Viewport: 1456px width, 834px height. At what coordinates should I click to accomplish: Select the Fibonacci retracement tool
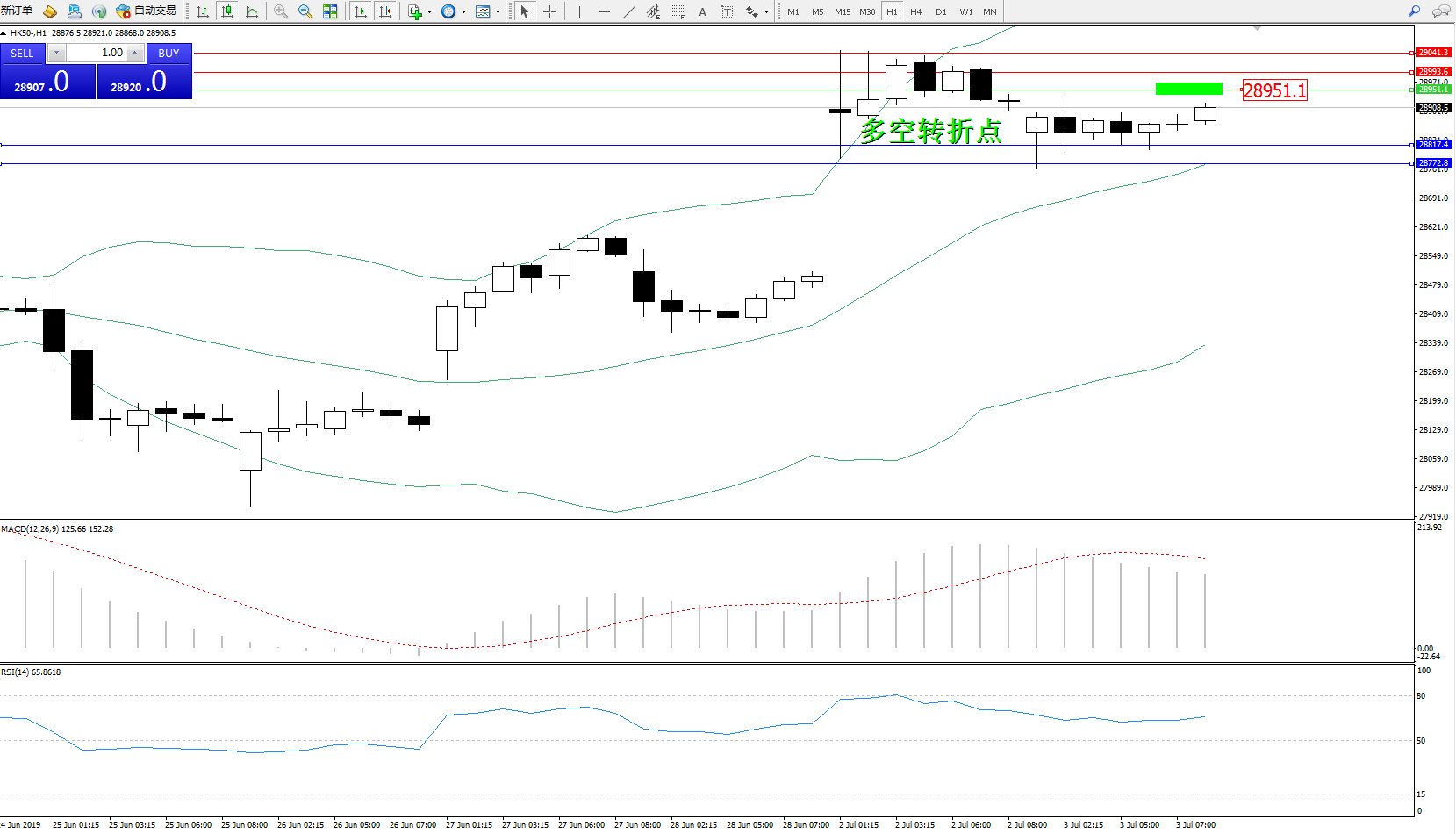point(678,11)
